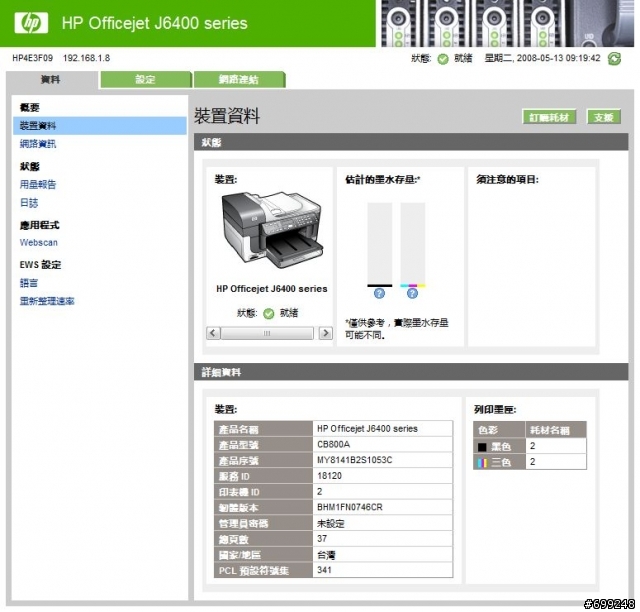Open 用量報告 sidebar link
Screen dimensions: 640x612
click(38, 185)
